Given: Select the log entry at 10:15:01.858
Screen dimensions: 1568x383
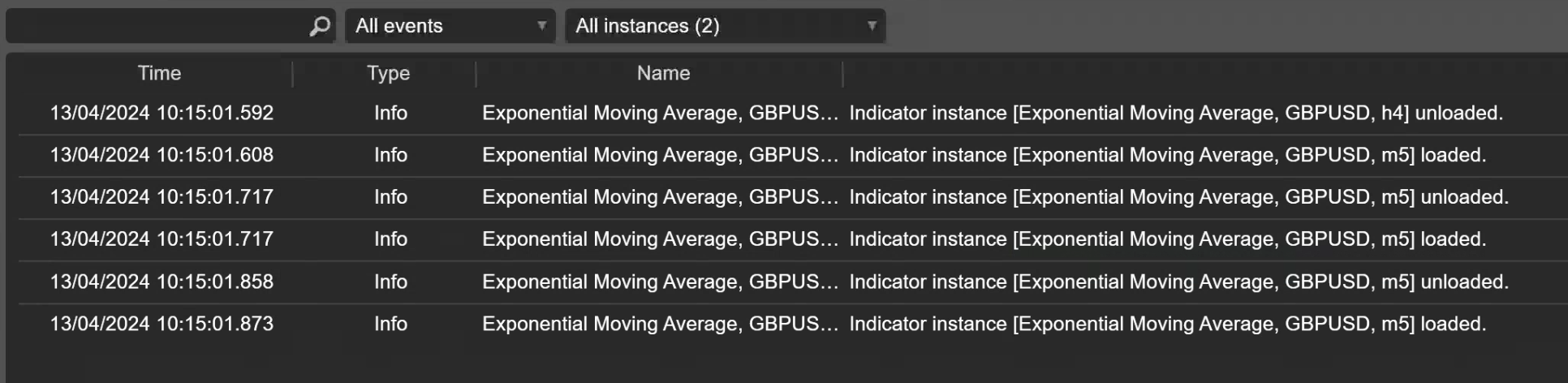Looking at the screenshot, I should pos(792,282).
